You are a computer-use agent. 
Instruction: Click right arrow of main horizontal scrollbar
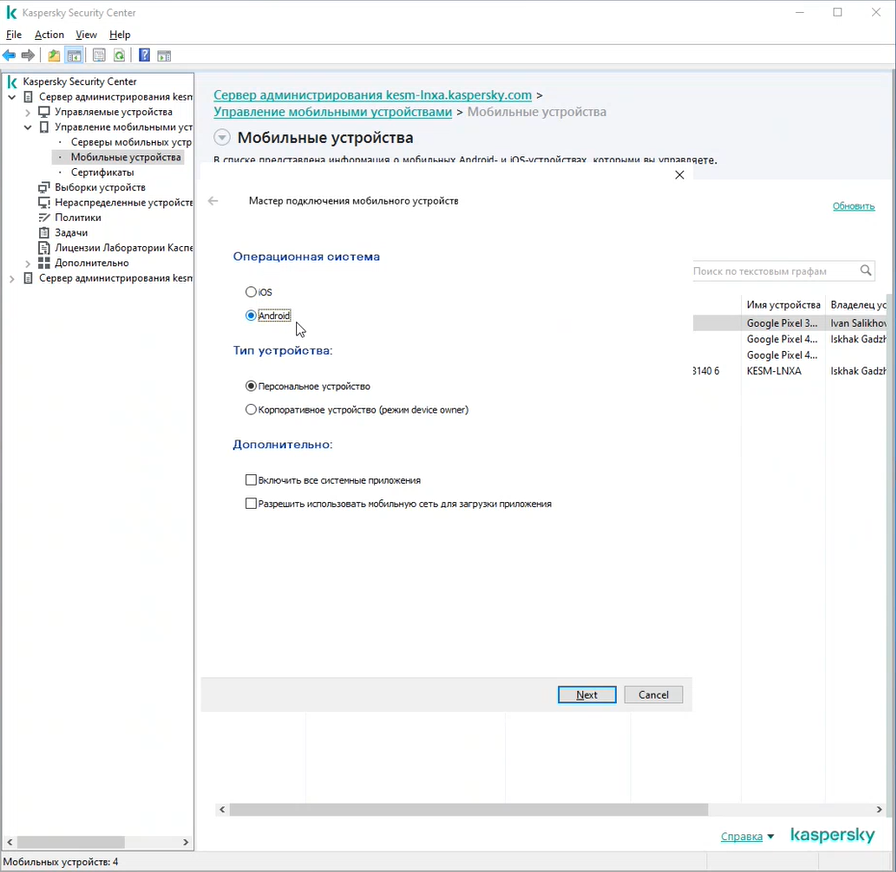pyautogui.click(x=879, y=810)
